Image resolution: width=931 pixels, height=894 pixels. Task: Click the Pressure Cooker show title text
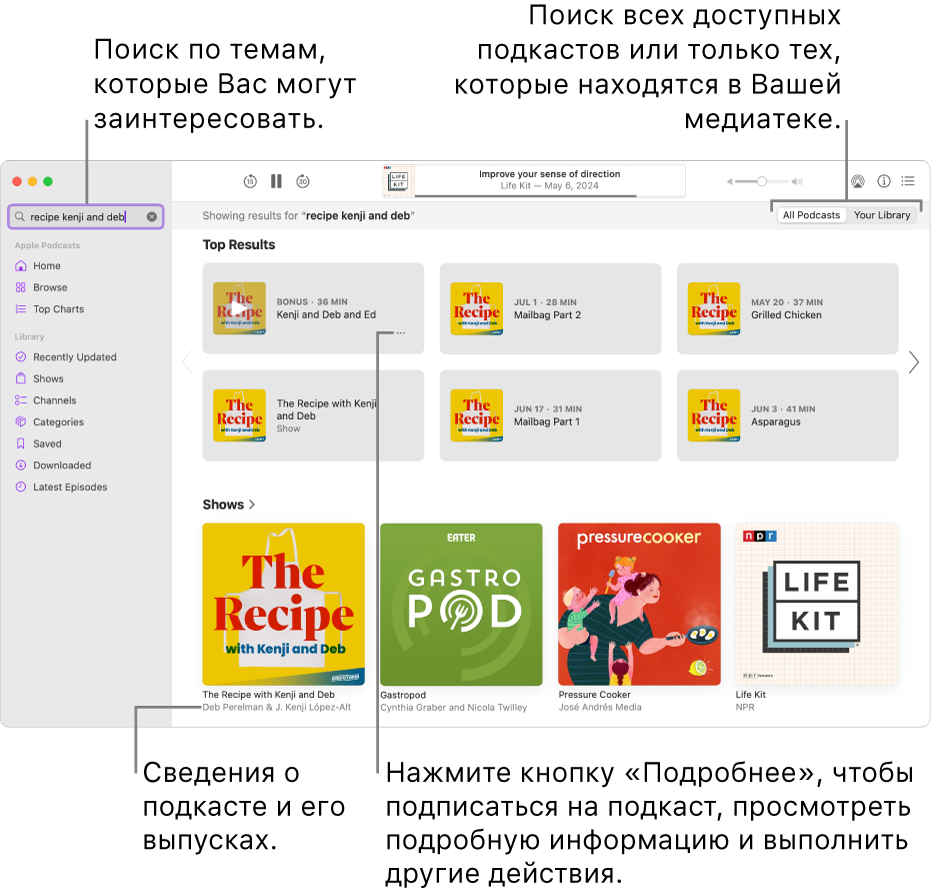pos(594,695)
